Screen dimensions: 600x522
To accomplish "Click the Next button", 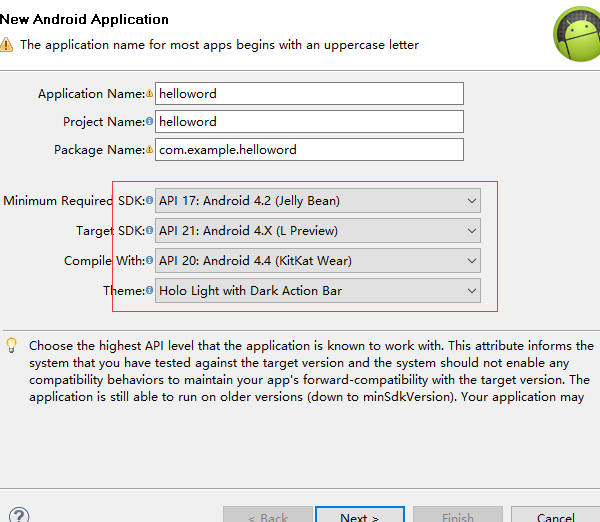I will (x=360, y=514).
